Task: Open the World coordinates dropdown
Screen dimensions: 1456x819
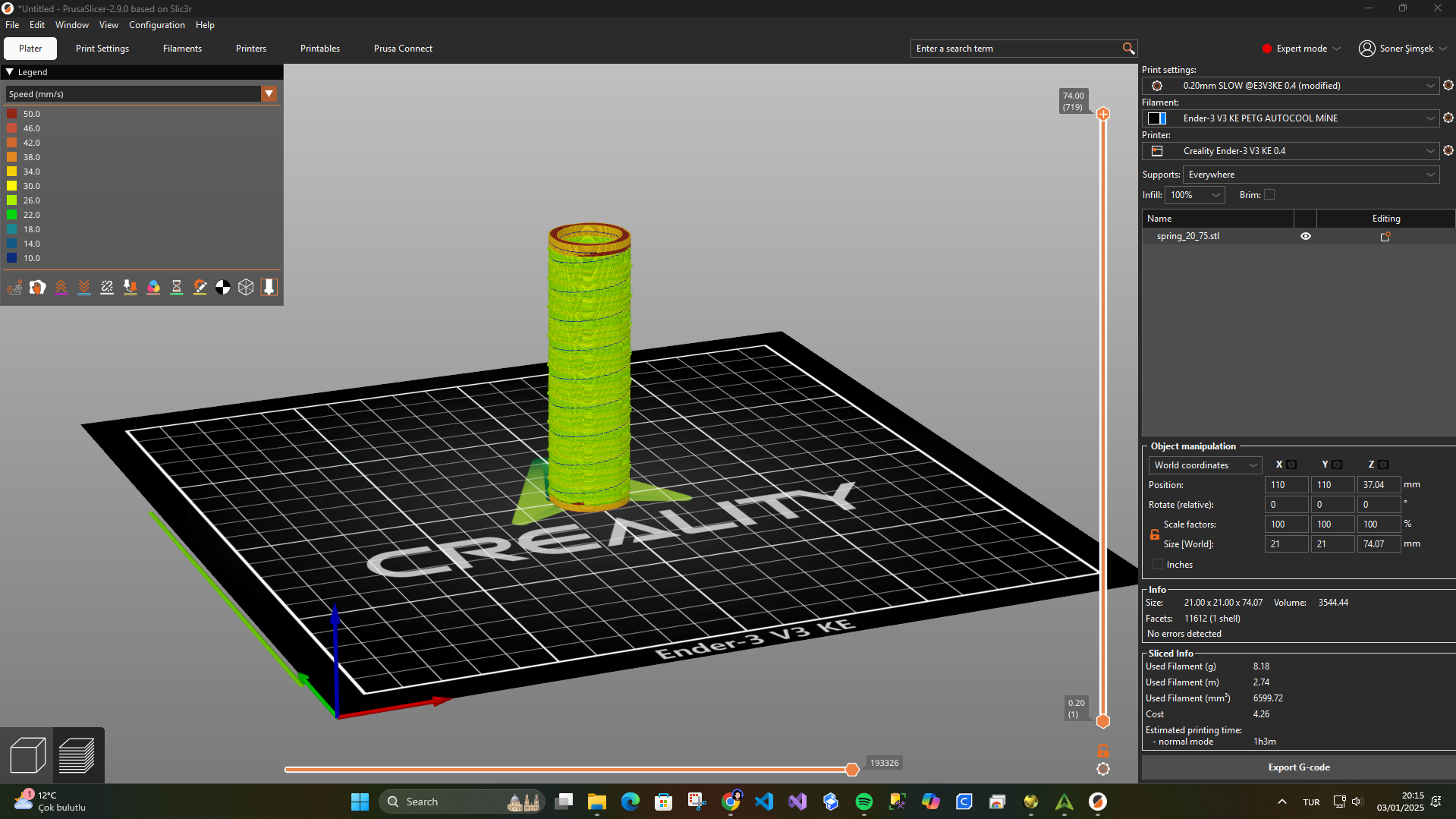Action: 1205,465
